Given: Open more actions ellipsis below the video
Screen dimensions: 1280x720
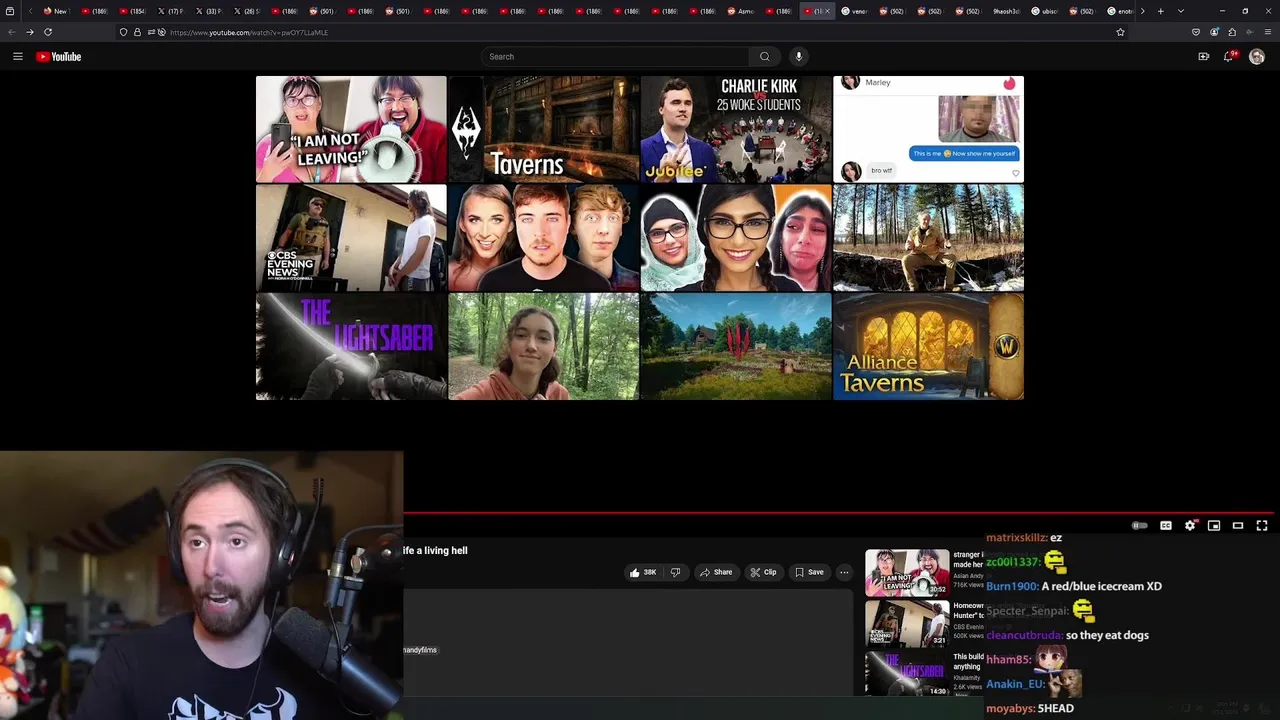Looking at the screenshot, I should coord(844,572).
